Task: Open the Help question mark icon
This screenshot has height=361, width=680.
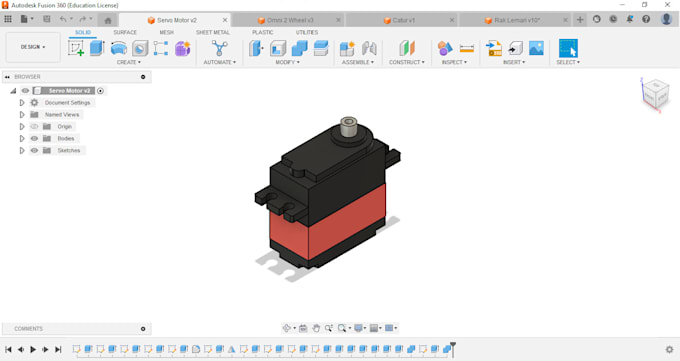Action: tap(646, 19)
